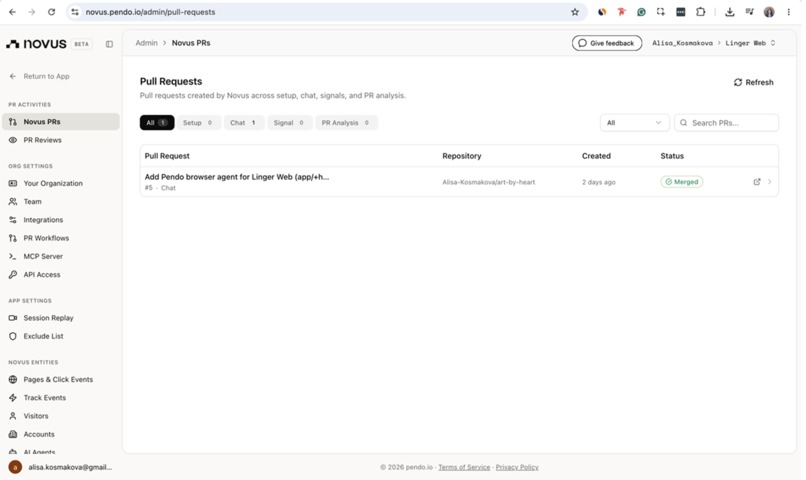Select the Chat tab filter
This screenshot has width=806, height=480.
coord(243,123)
